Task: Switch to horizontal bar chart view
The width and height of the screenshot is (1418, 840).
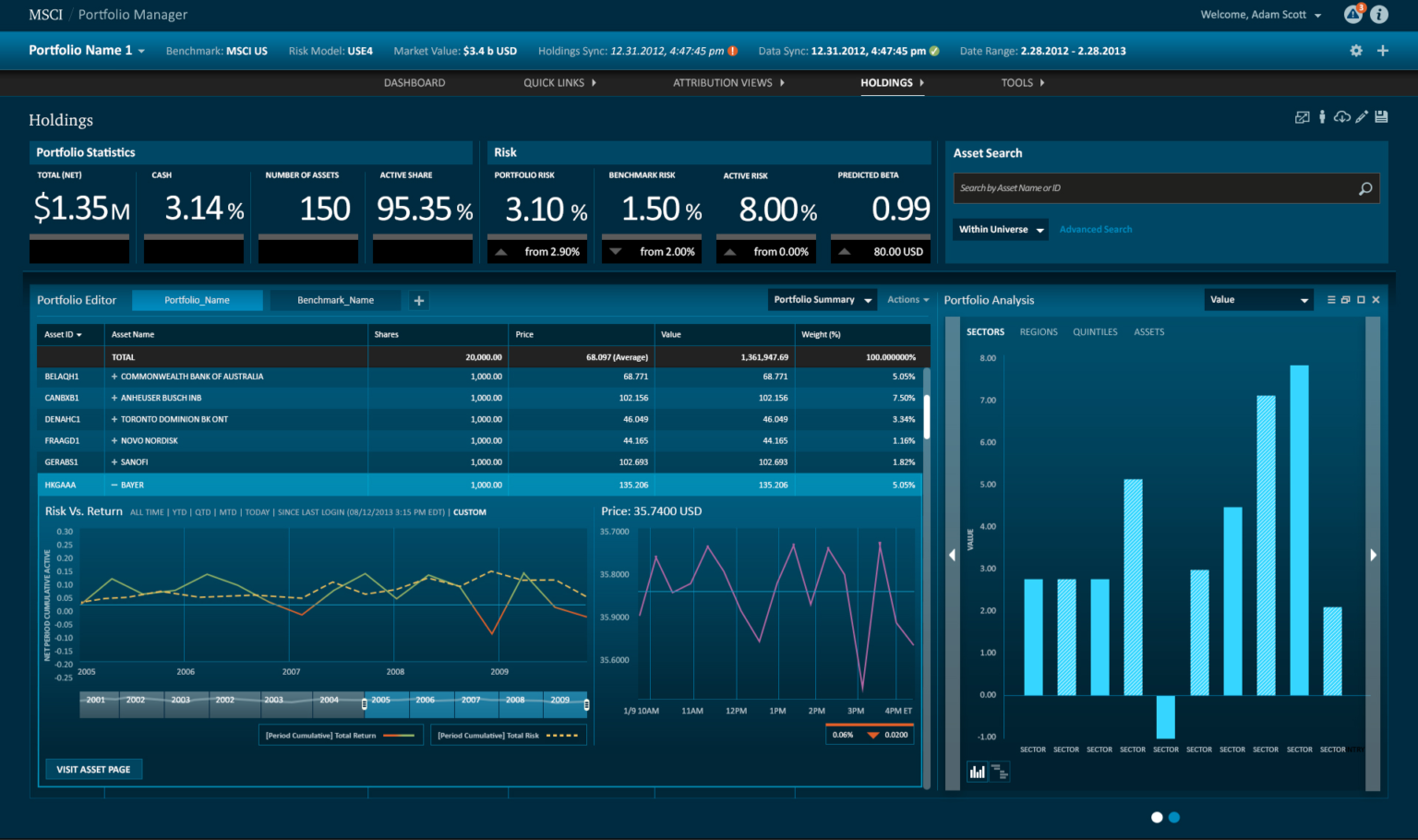Action: pos(999,772)
